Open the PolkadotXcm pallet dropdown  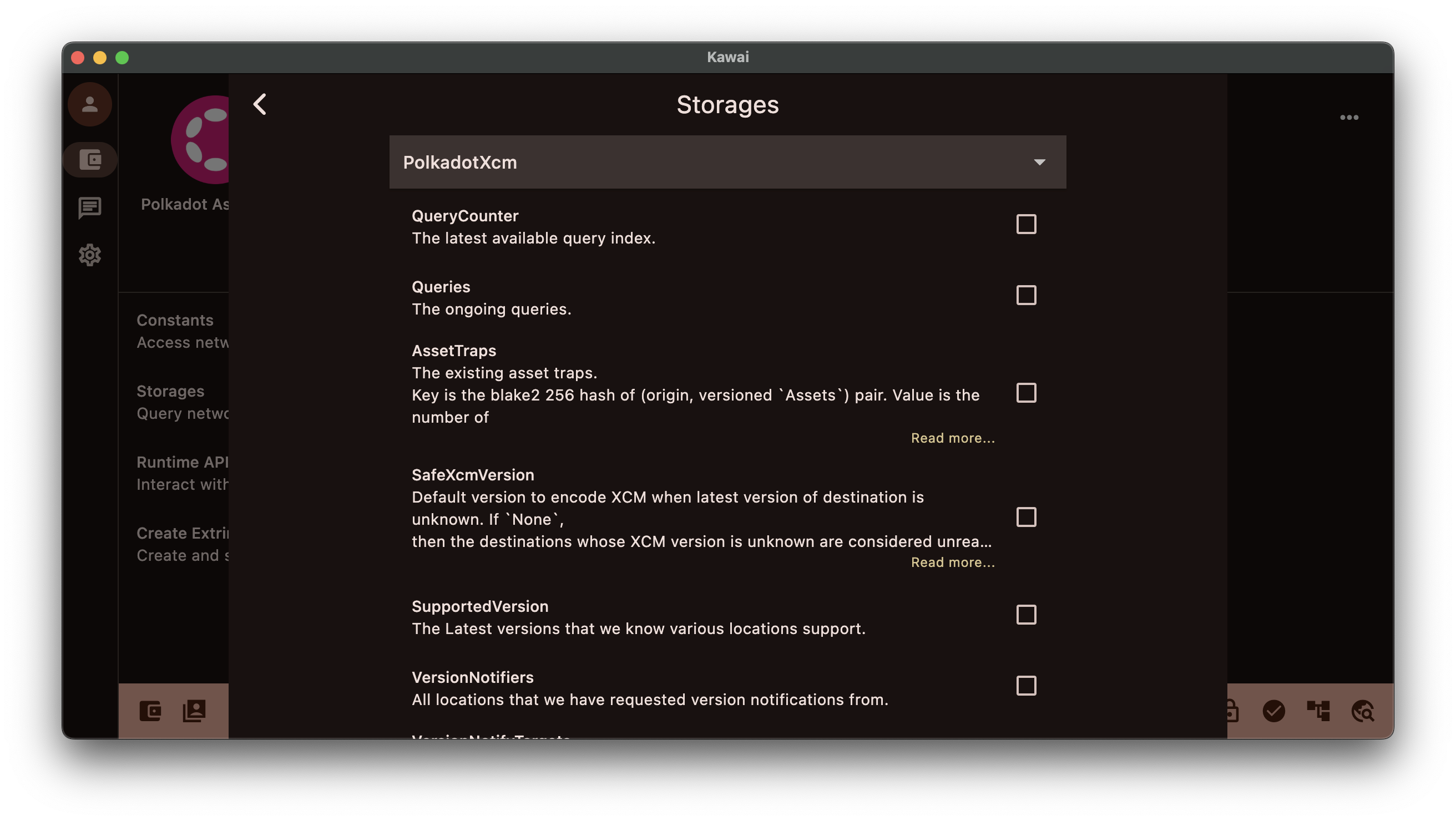pos(727,162)
